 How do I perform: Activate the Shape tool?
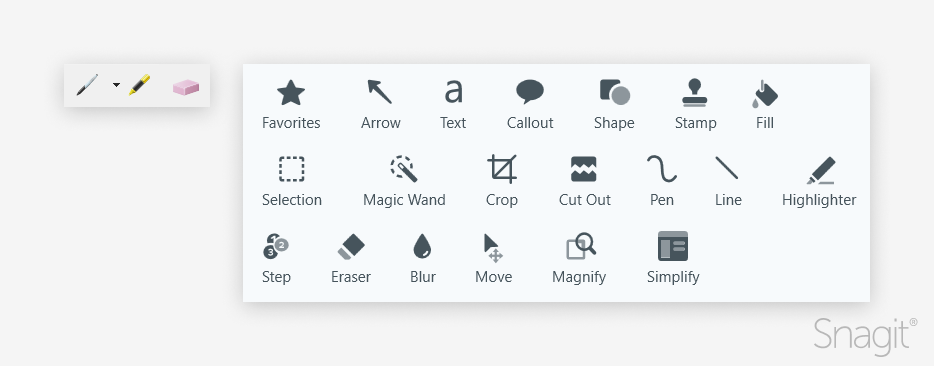click(x=614, y=105)
